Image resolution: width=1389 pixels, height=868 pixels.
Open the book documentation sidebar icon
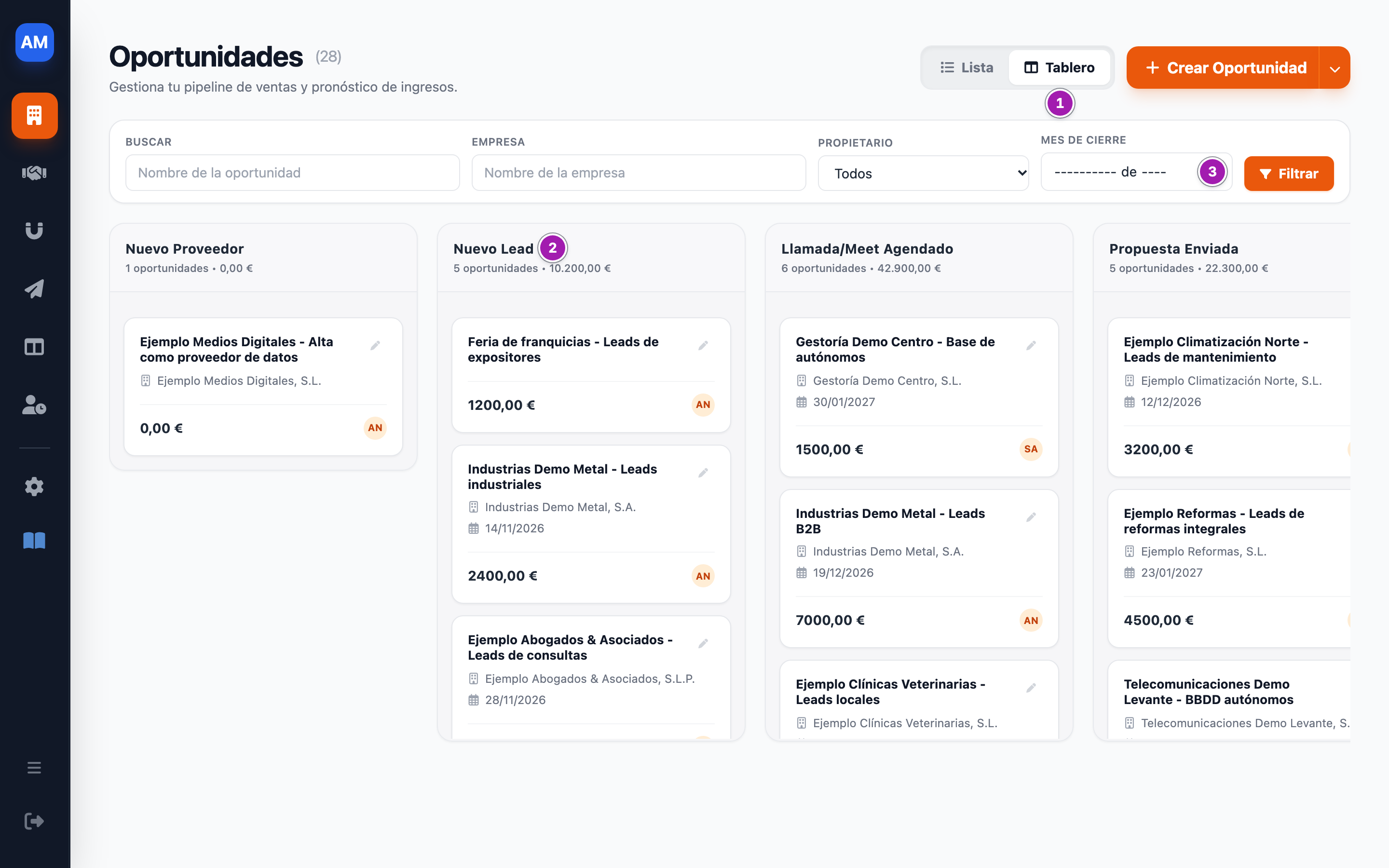[34, 540]
